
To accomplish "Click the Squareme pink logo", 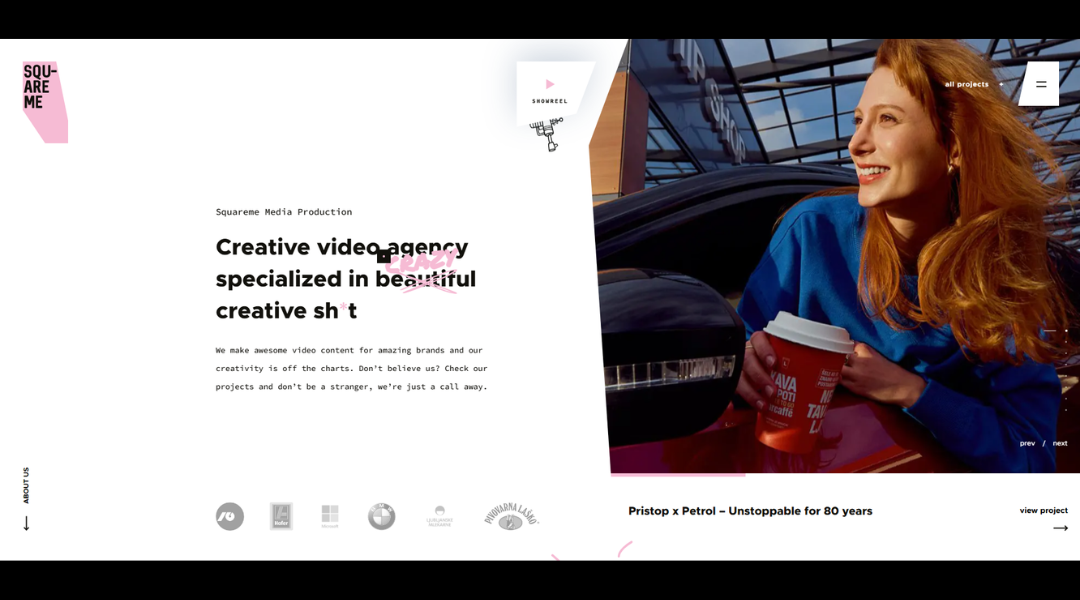I will [43, 100].
